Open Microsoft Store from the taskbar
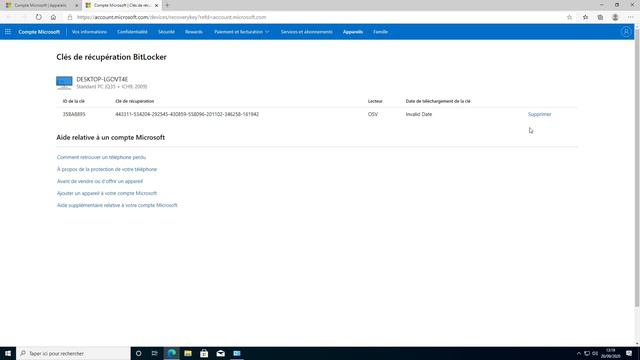The width and height of the screenshot is (640, 360). pyautogui.click(x=204, y=353)
